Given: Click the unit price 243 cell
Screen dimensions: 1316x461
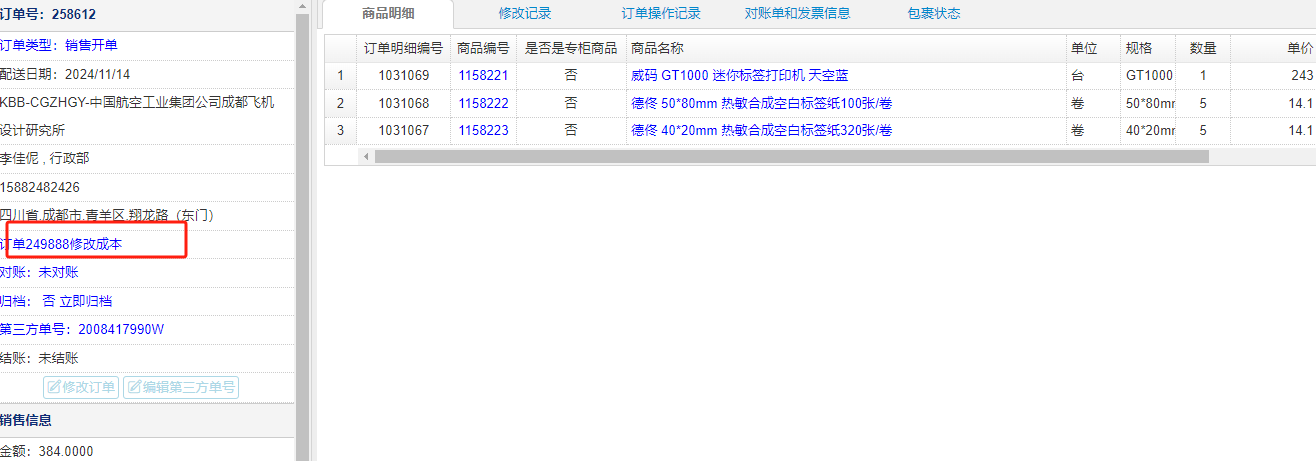Looking at the screenshot, I should pos(1273,75).
